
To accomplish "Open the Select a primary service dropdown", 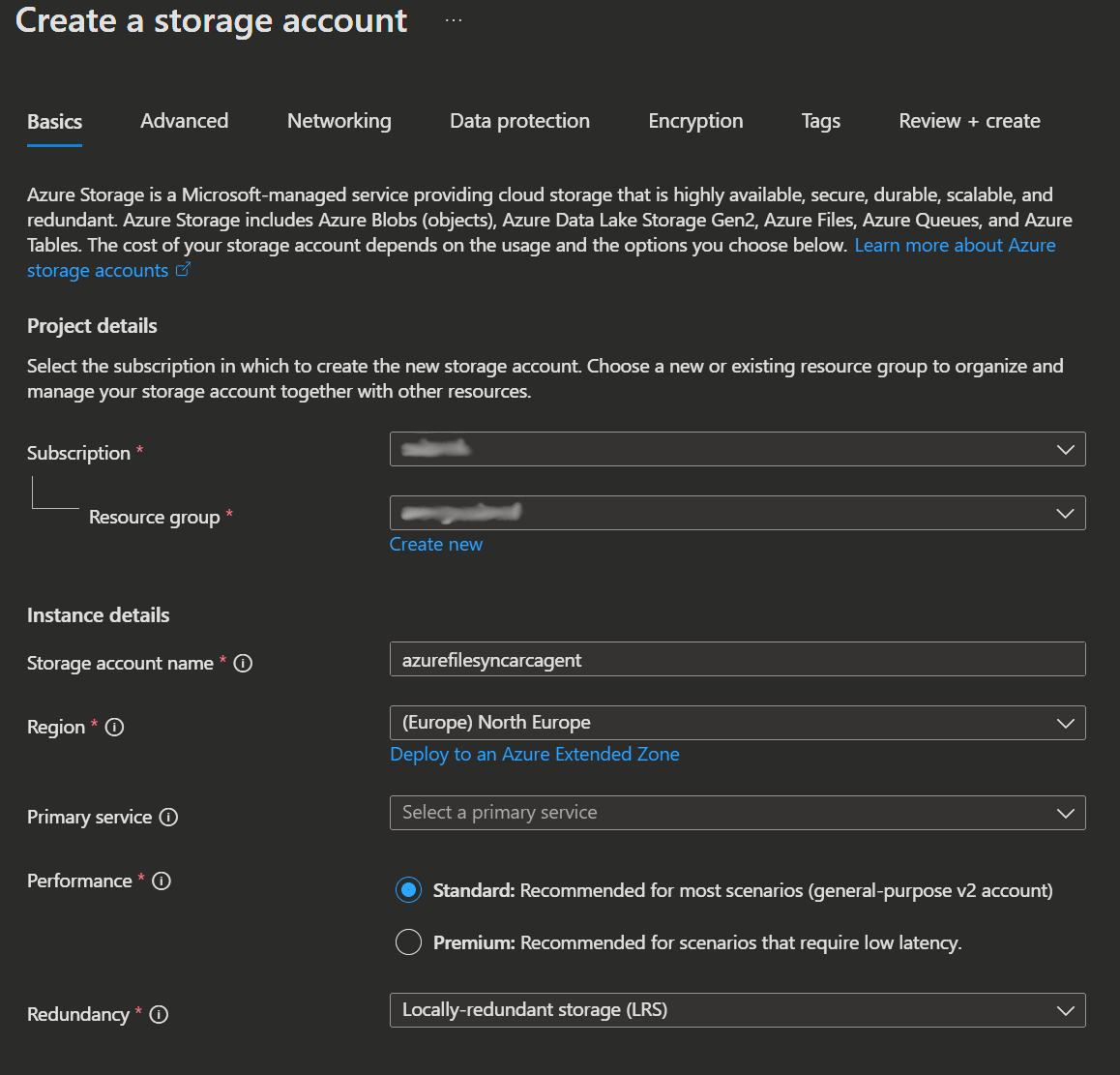I will tap(737, 813).
